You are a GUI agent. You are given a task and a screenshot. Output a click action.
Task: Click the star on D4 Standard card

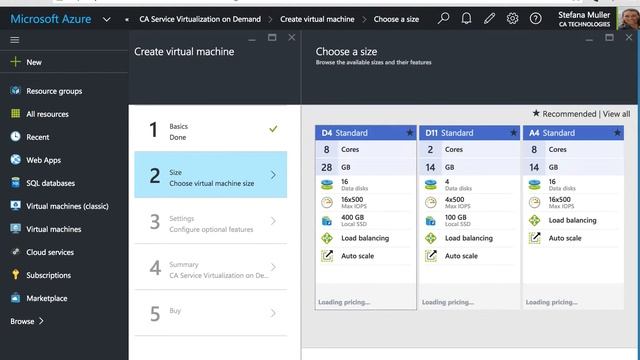409,132
